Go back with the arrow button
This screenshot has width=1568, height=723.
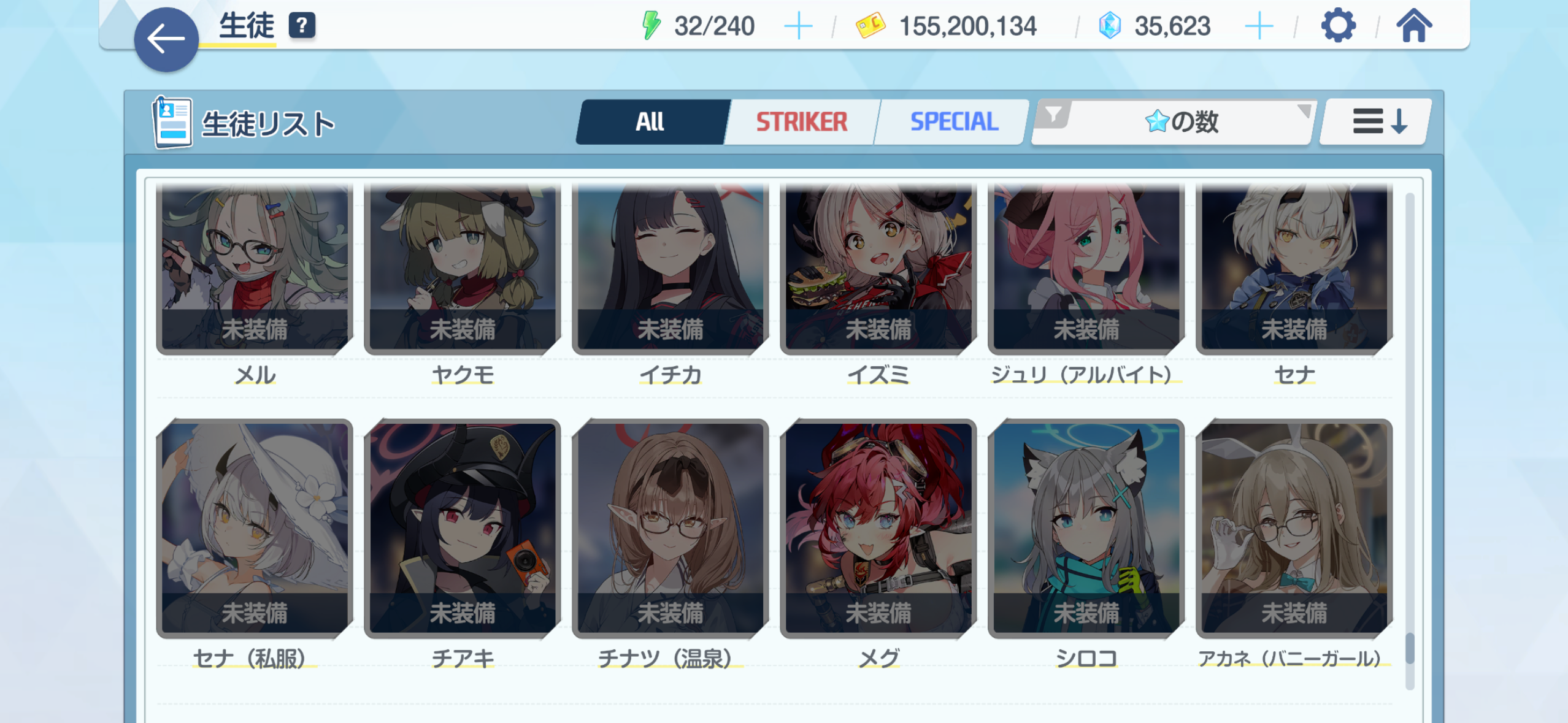(166, 39)
